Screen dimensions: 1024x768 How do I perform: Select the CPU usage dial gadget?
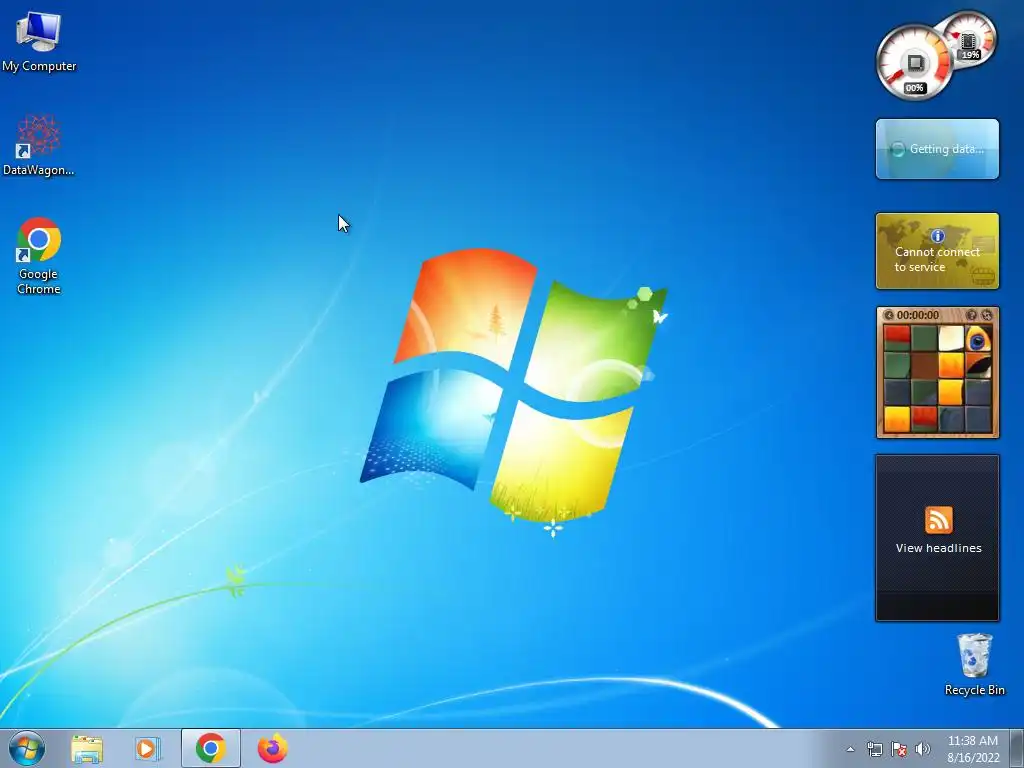tap(914, 63)
